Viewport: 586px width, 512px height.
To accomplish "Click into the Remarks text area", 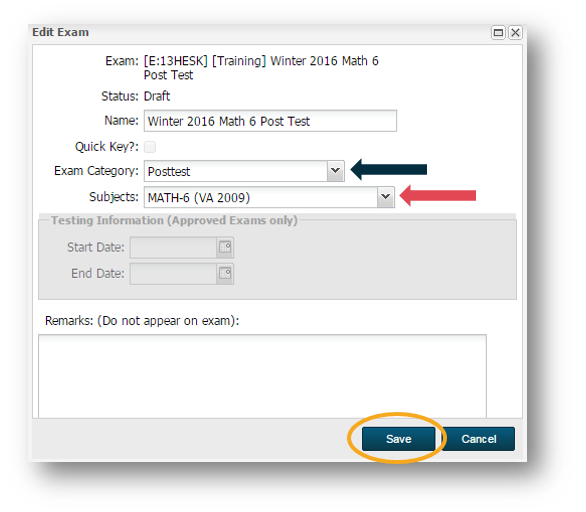I will pyautogui.click(x=262, y=376).
